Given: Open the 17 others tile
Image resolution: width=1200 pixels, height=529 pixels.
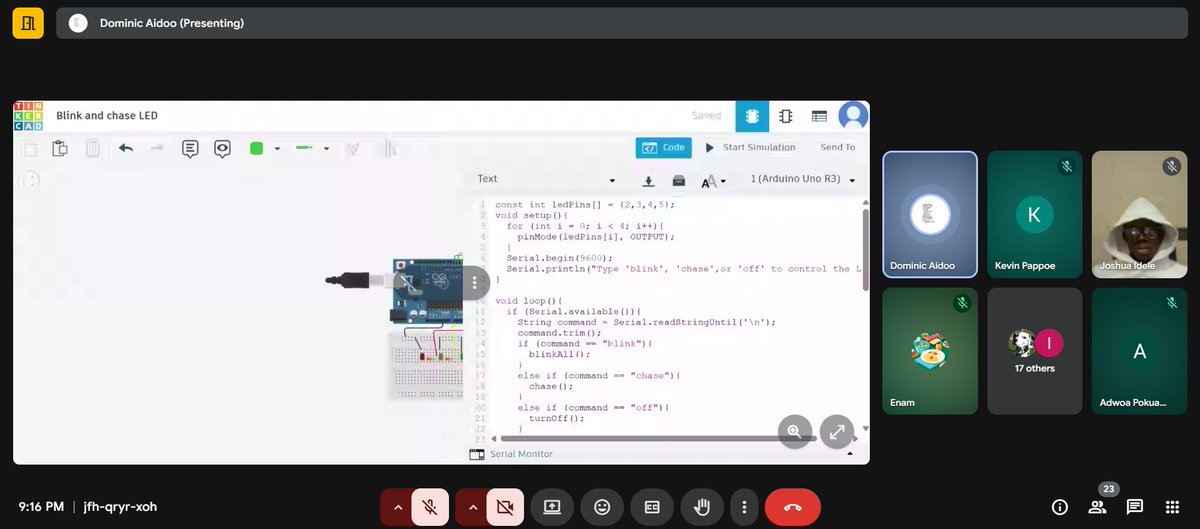Looking at the screenshot, I should [x=1034, y=351].
